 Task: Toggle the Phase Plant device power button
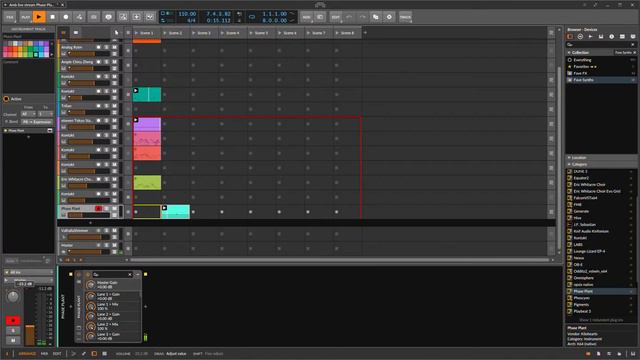(x=79, y=275)
